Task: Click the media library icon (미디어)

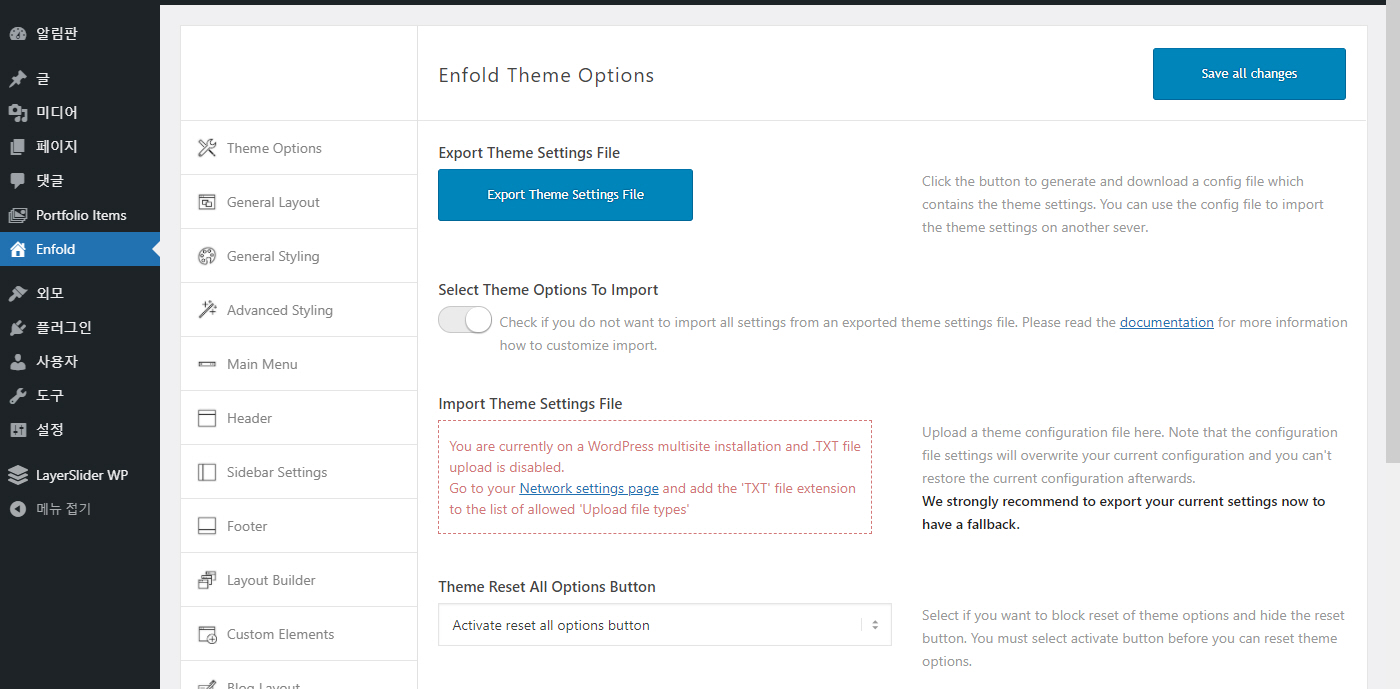Action: (x=18, y=113)
